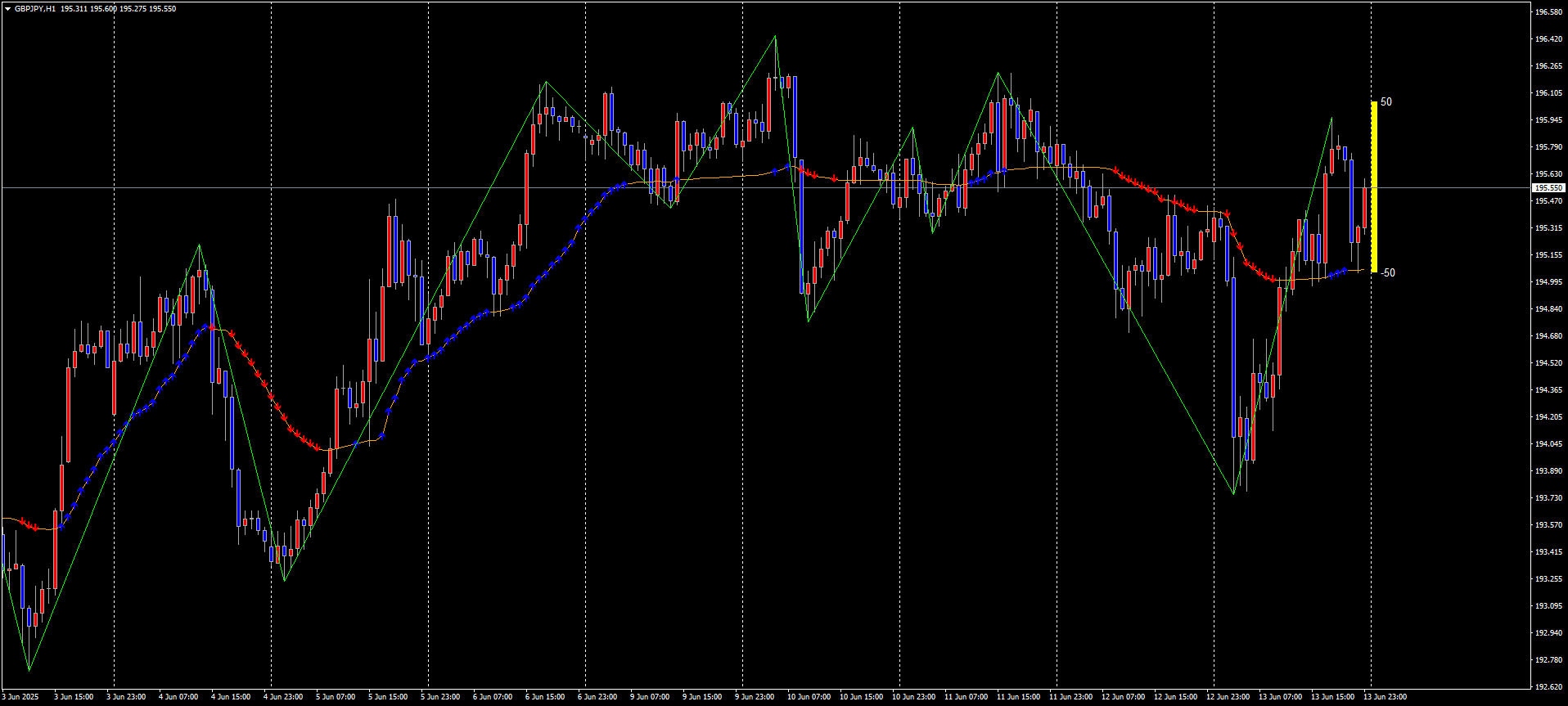Click the "9 Jun 07:00" time label

coord(650,697)
